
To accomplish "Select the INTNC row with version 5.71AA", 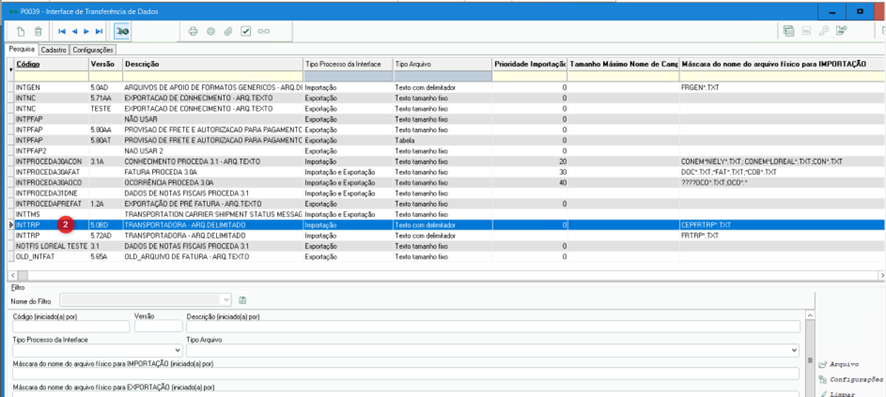I will 446,98.
